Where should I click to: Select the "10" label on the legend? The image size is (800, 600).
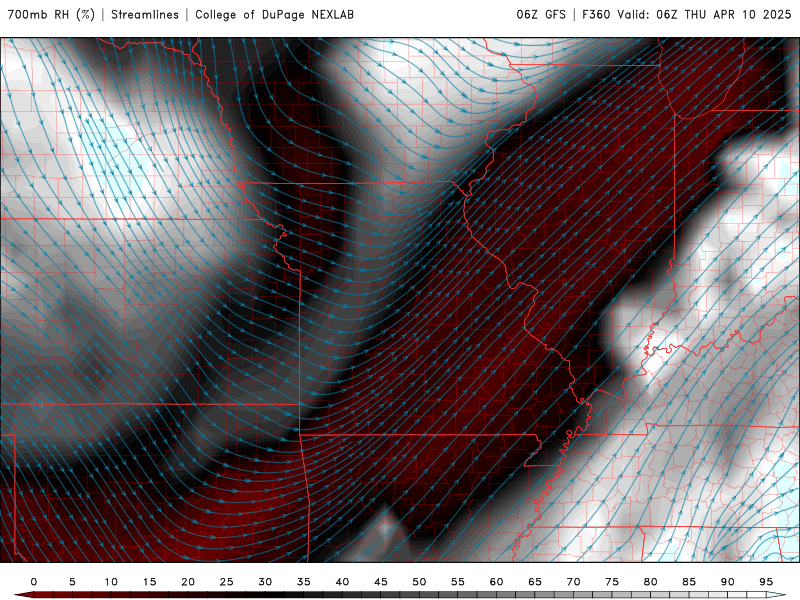pyautogui.click(x=111, y=582)
